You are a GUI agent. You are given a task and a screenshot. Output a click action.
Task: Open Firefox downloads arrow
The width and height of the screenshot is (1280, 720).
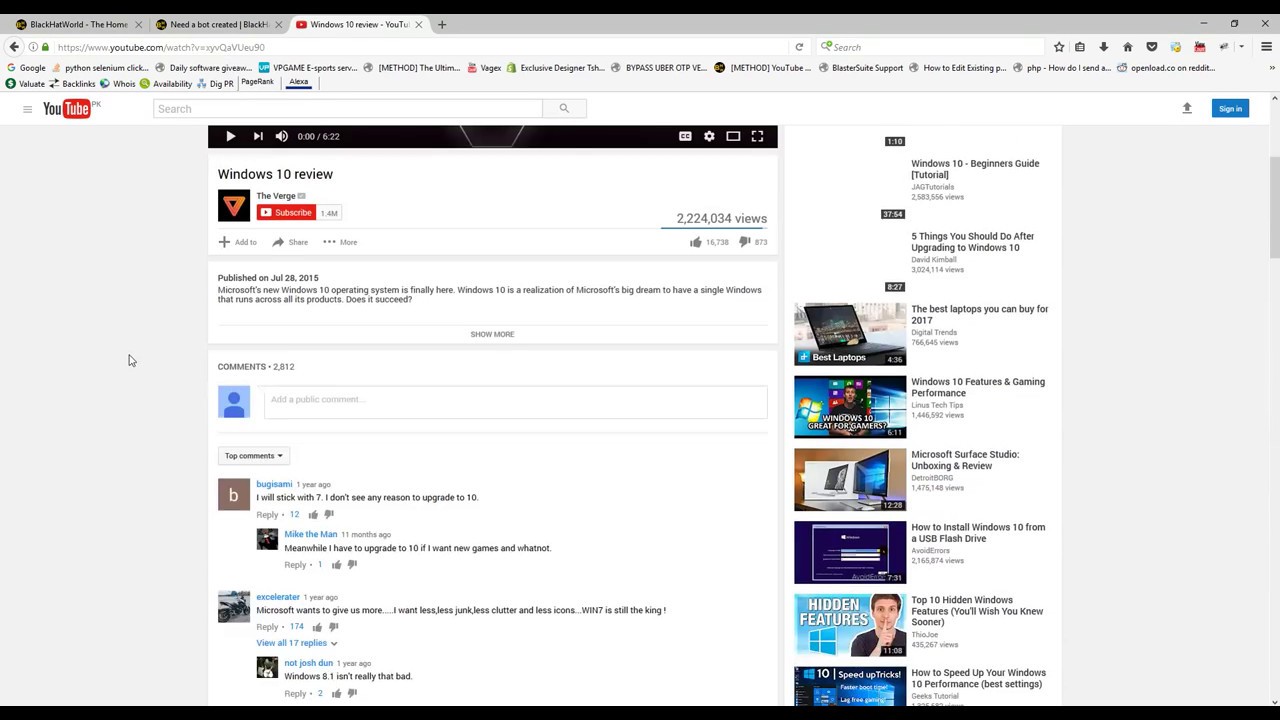[x=1104, y=47]
